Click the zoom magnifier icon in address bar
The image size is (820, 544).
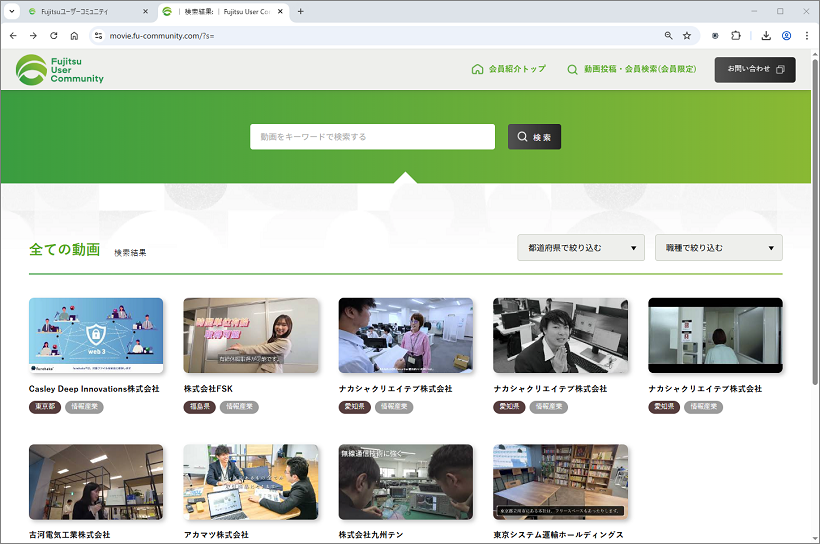[x=668, y=36]
